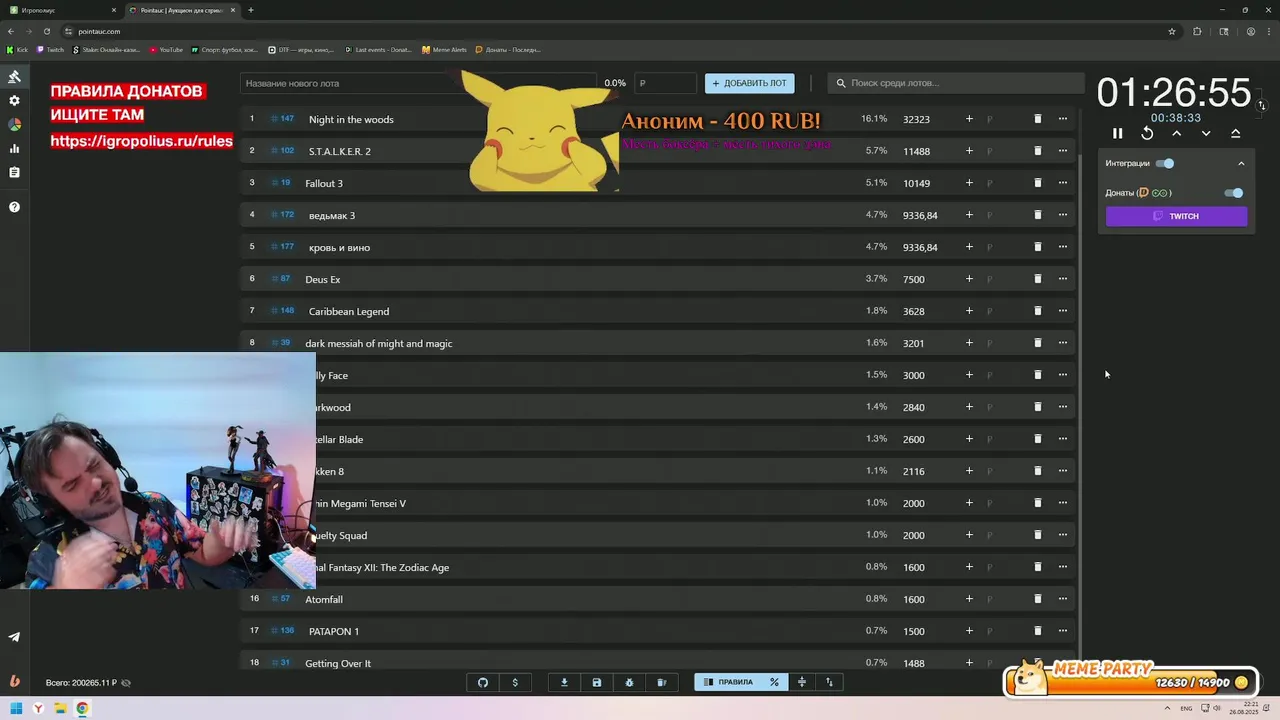Open the wheel page in sidebar
Screen dimensions: 1280x720
tap(14, 125)
